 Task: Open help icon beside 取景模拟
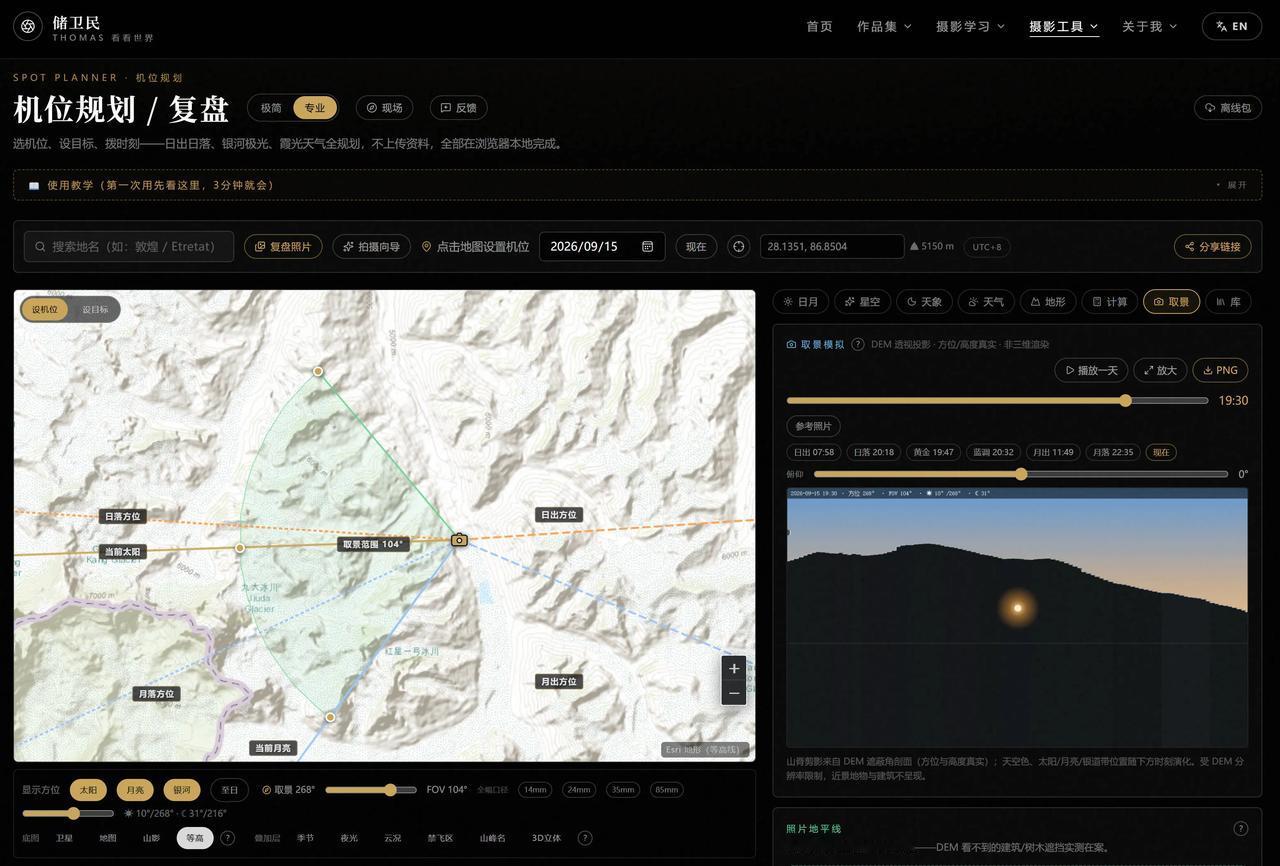click(858, 345)
